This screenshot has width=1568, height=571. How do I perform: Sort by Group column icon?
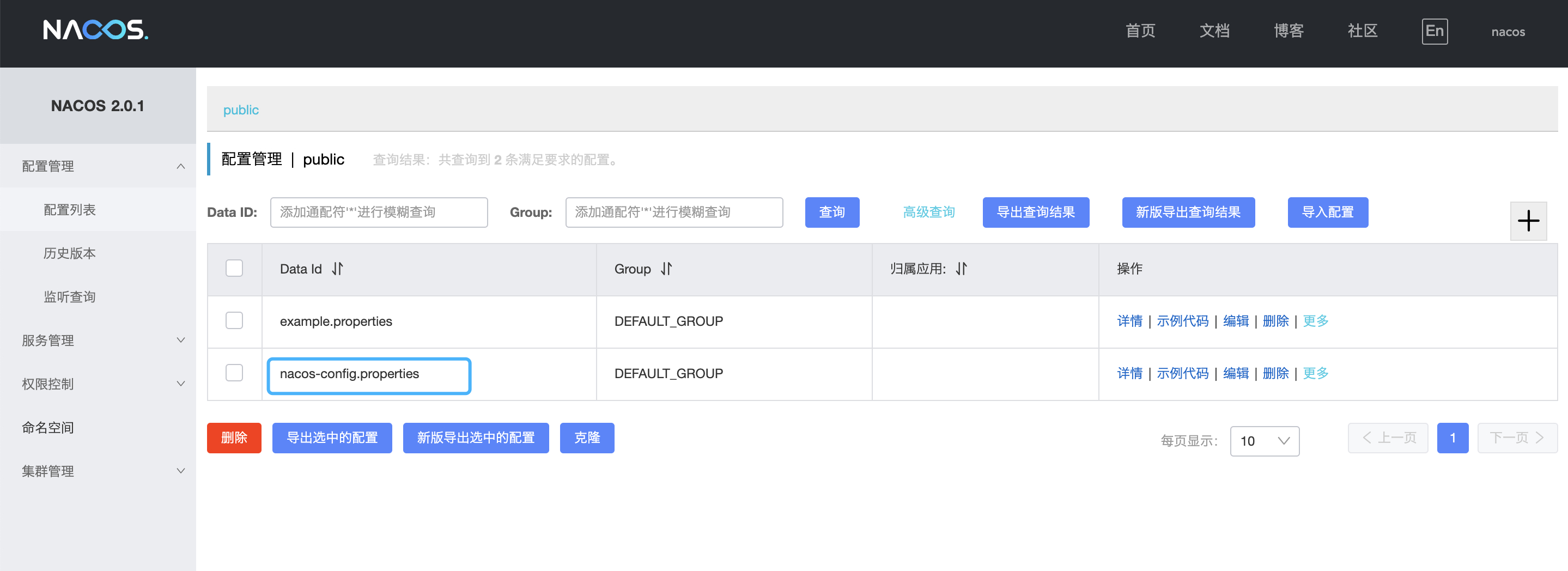pos(666,269)
